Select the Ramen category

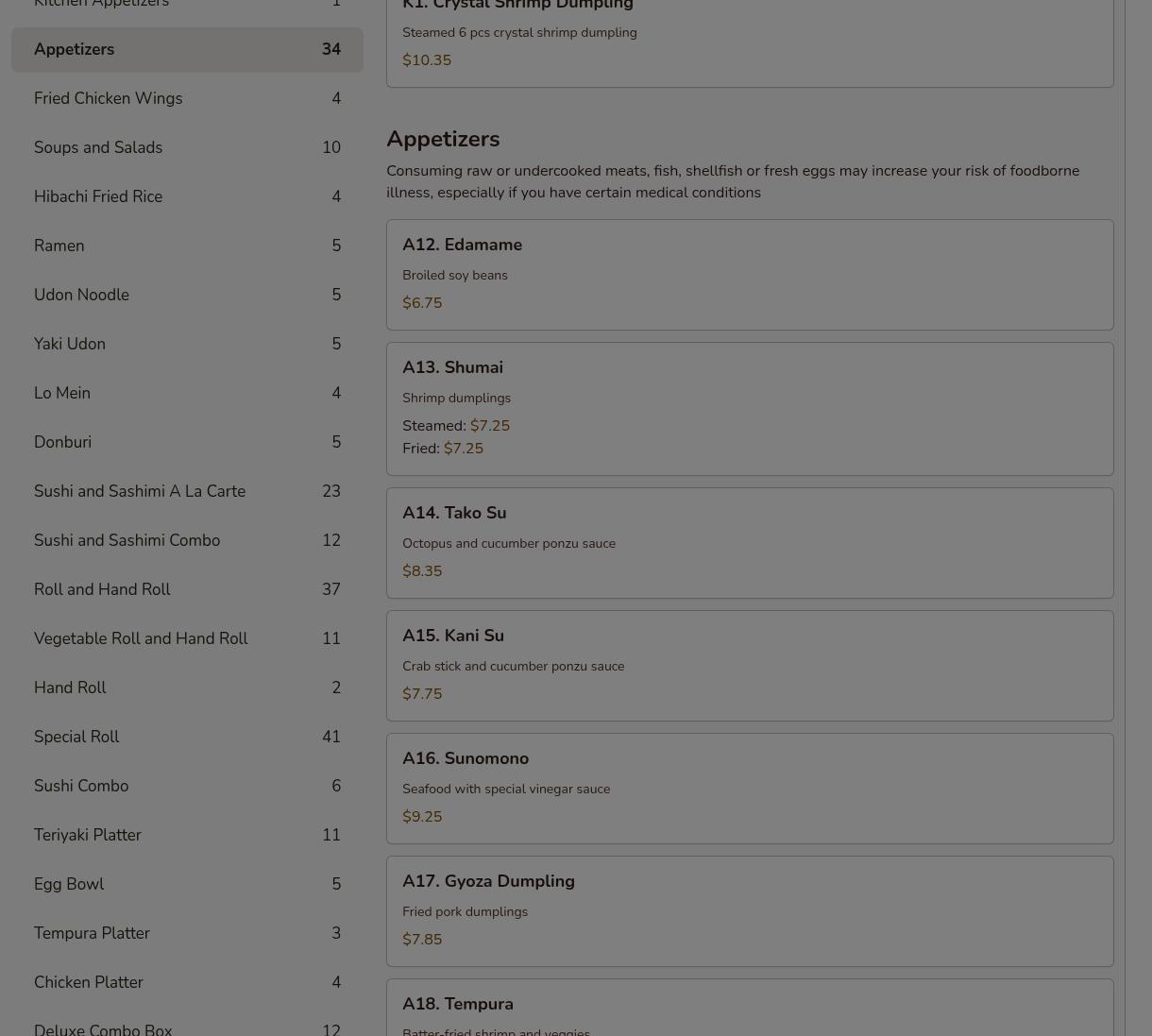click(x=187, y=246)
